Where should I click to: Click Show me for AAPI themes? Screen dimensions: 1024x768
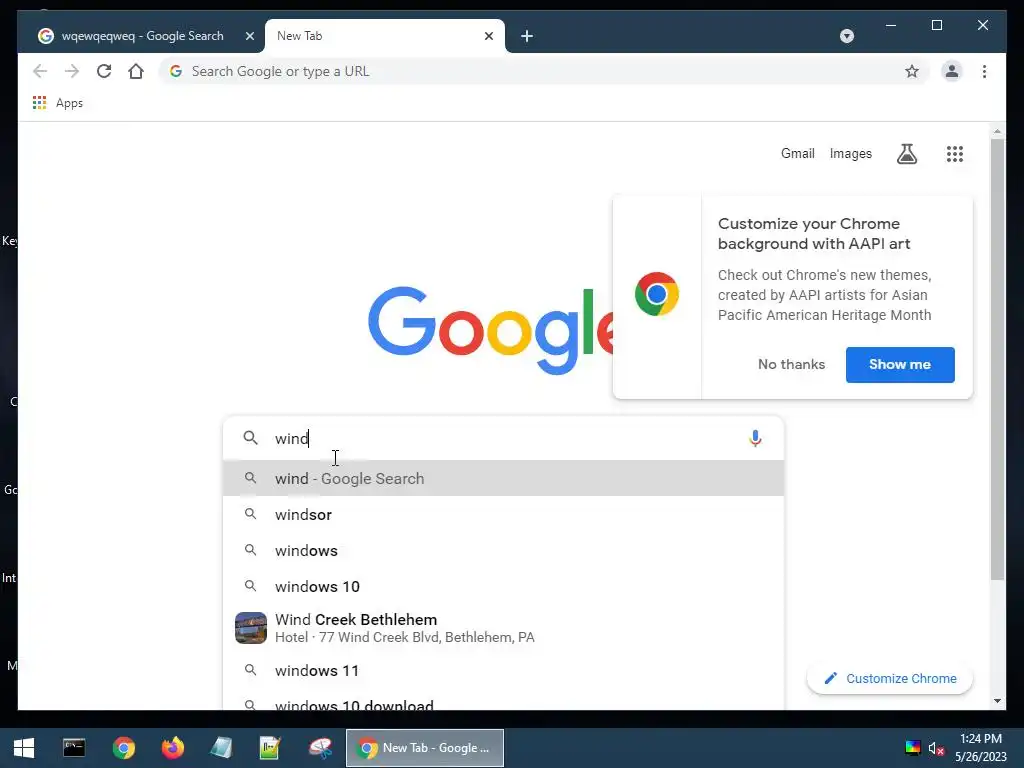coord(900,364)
